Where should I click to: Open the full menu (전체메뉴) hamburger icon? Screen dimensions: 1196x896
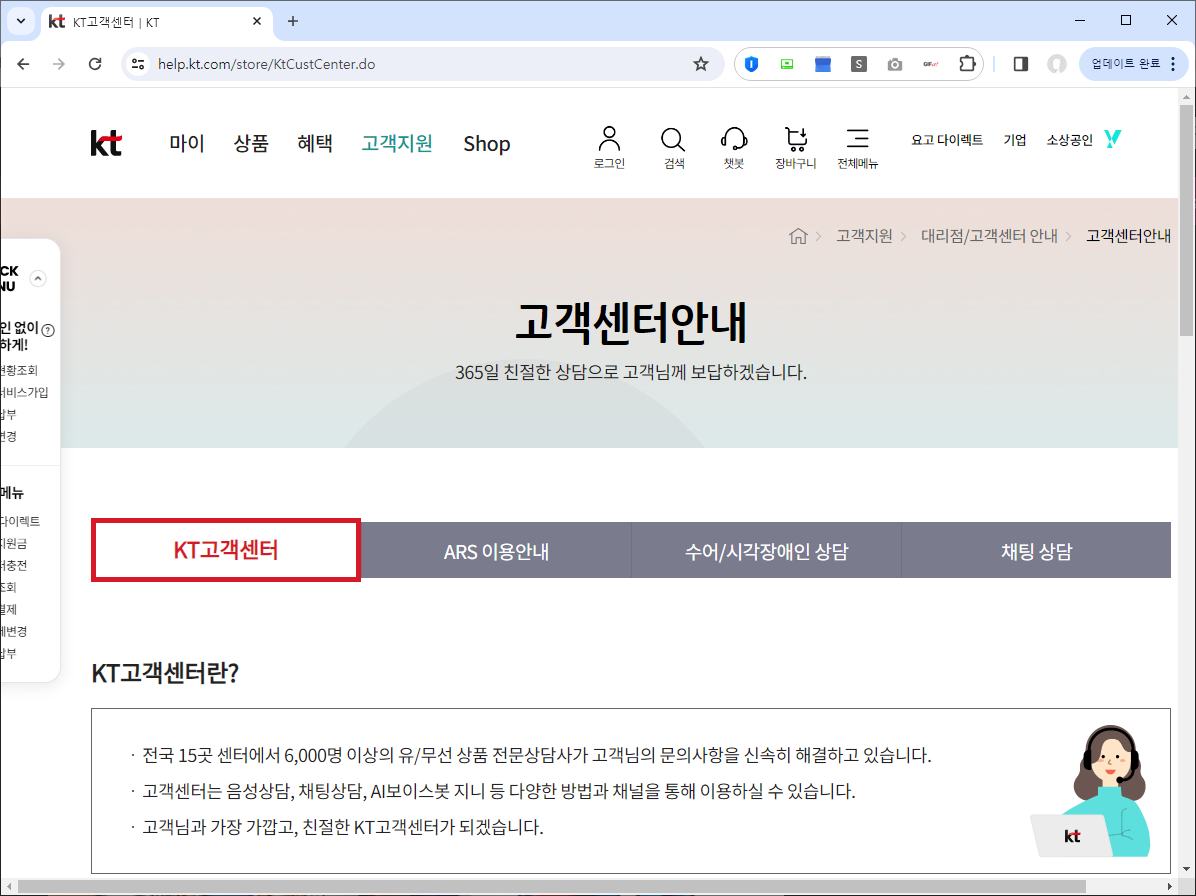857,146
